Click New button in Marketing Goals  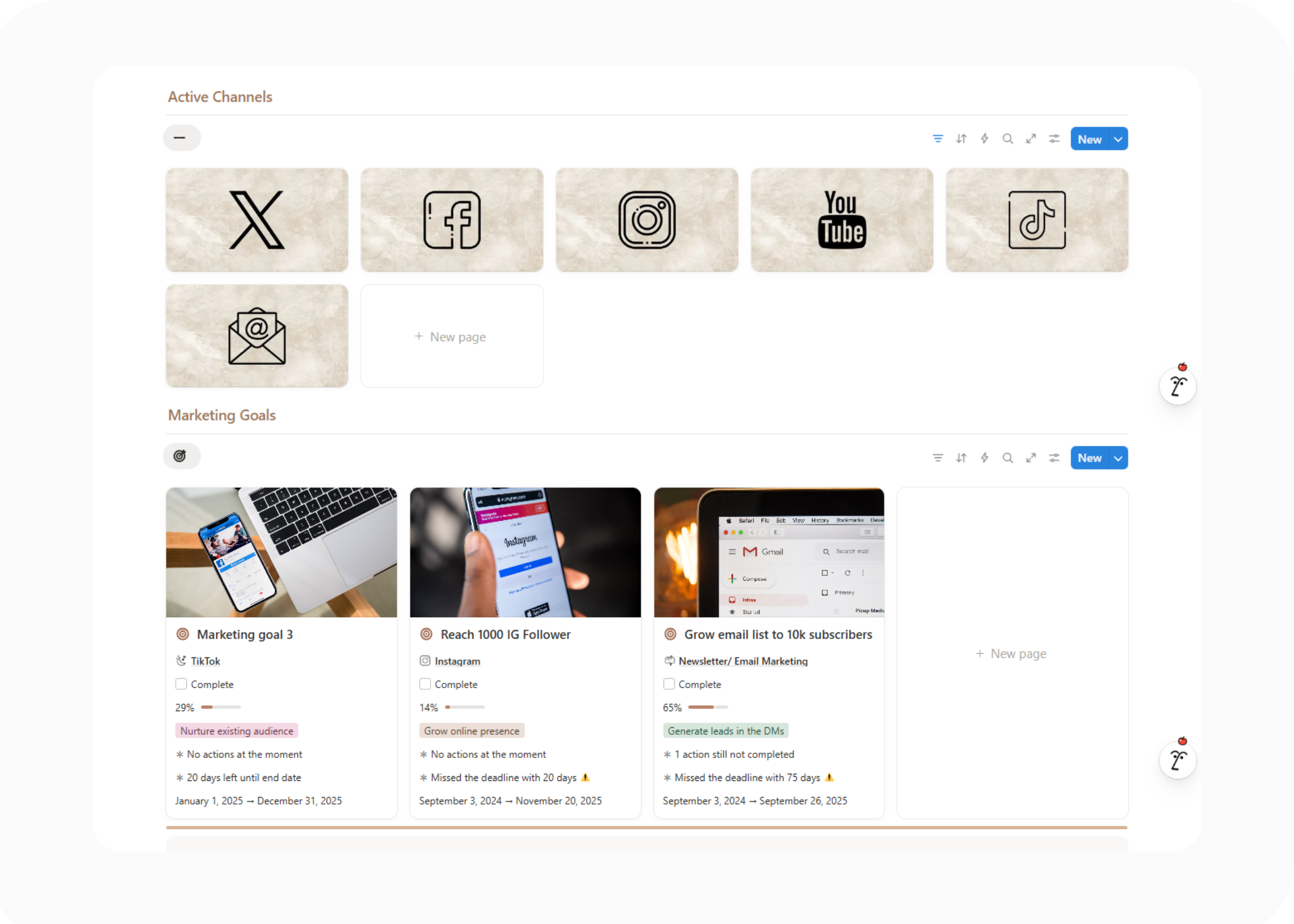tap(1089, 458)
